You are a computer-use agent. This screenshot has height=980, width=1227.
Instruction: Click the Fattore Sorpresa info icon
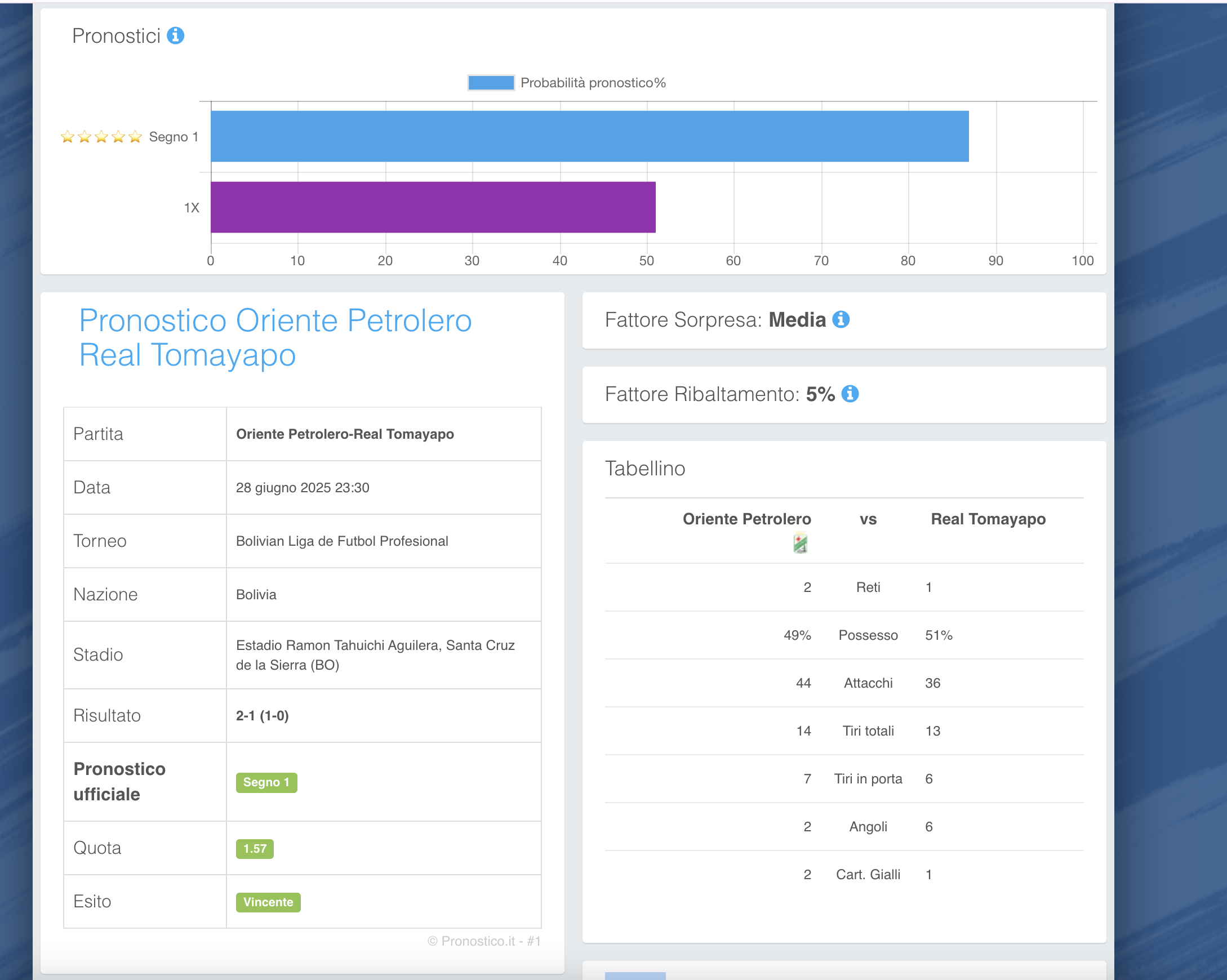[841, 320]
